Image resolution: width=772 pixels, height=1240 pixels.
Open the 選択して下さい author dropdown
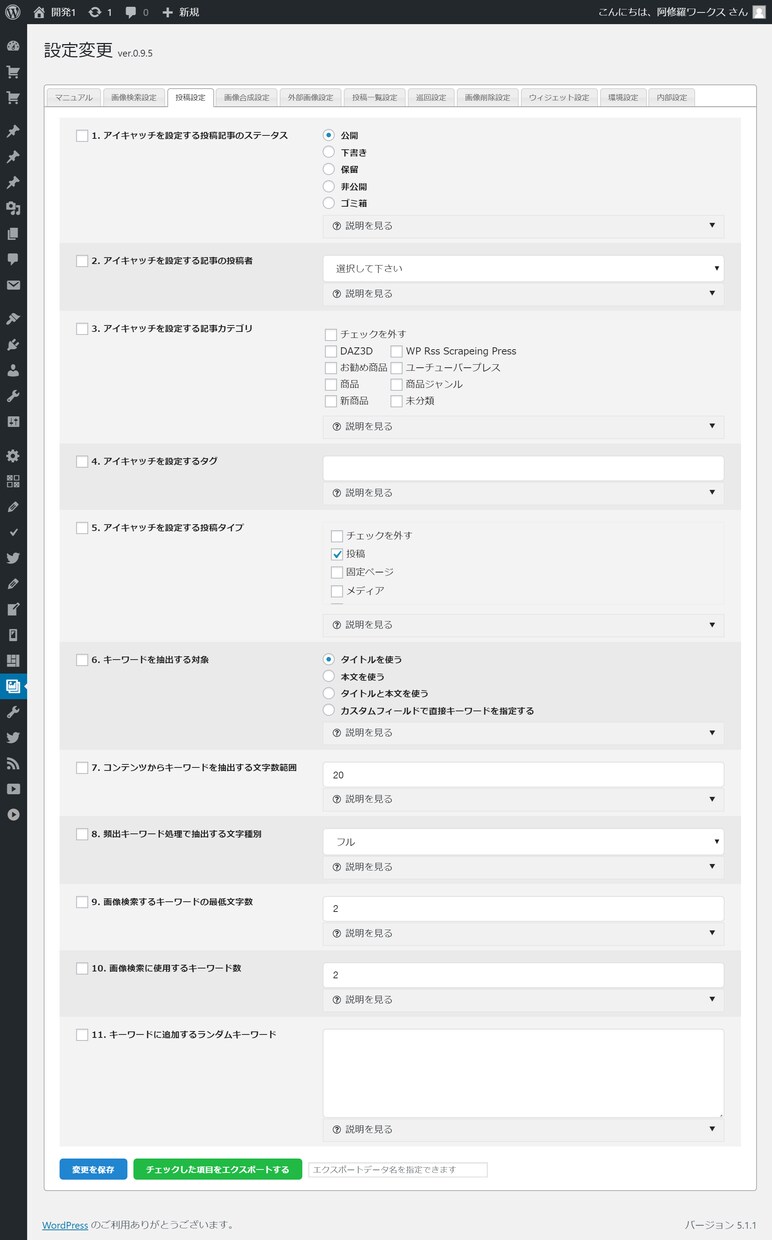[523, 268]
